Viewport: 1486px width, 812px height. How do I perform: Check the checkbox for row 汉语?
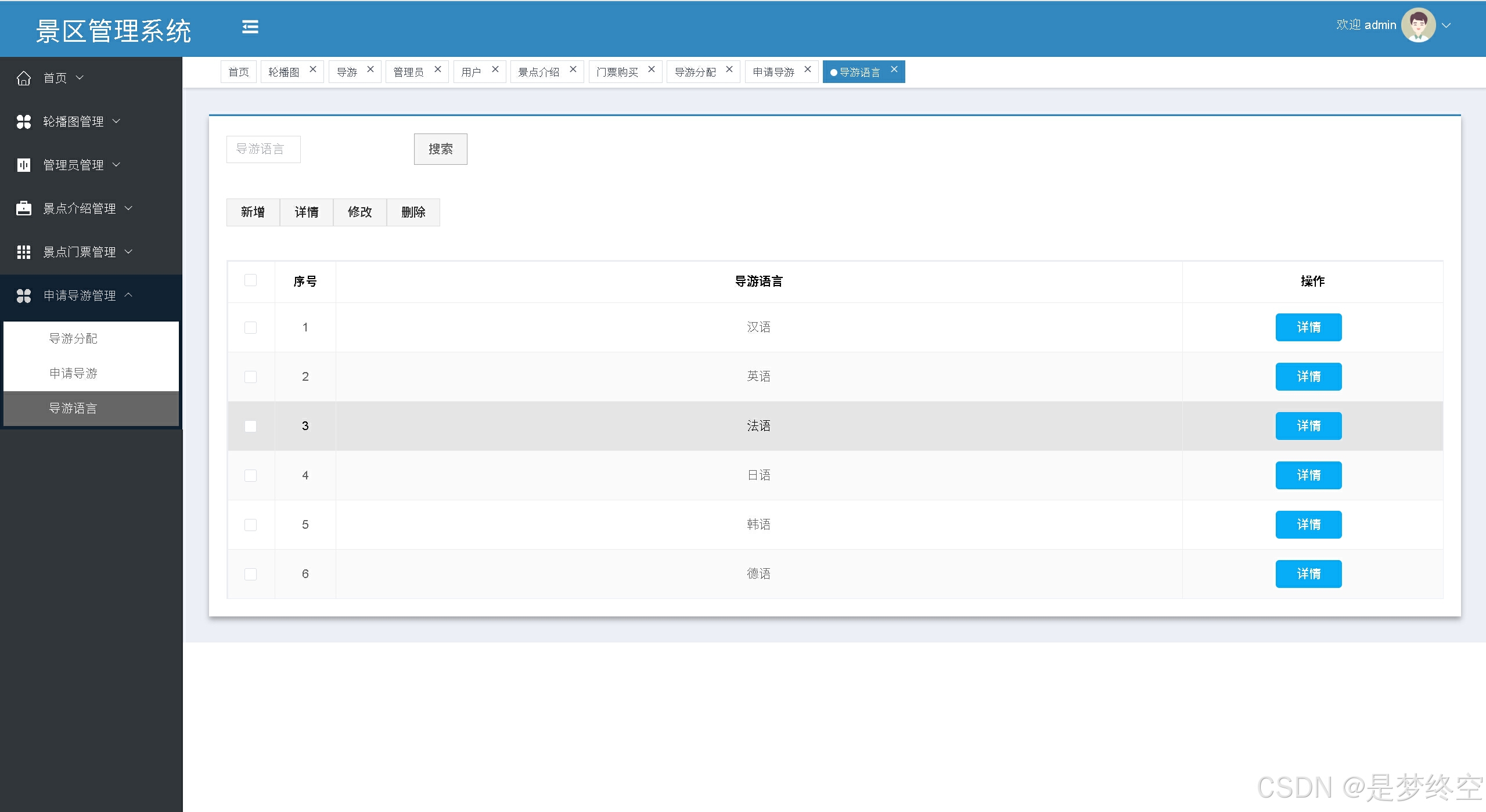tap(250, 327)
